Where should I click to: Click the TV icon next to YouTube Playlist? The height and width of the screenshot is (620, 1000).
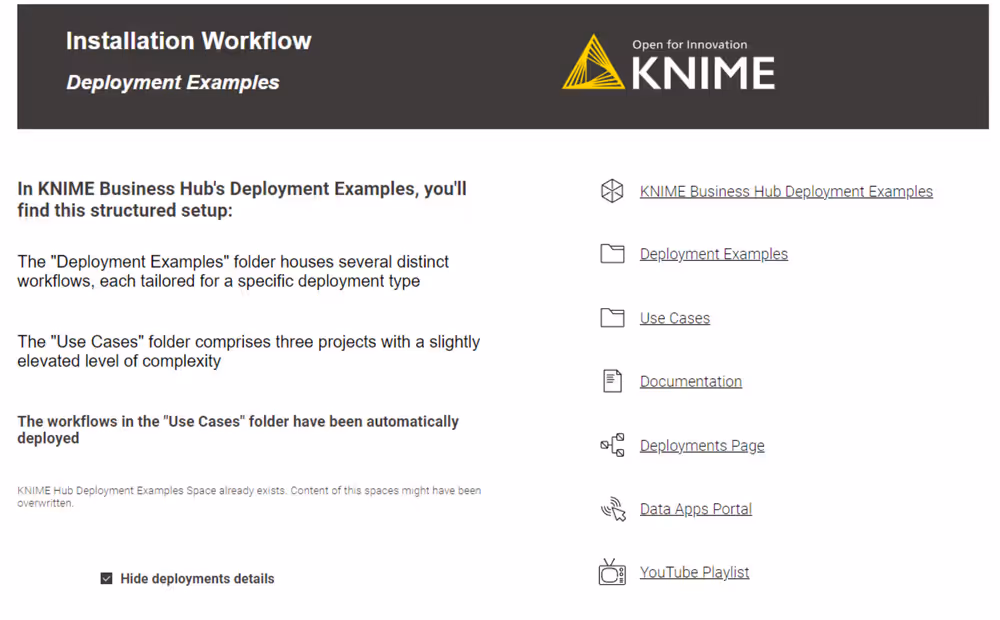[612, 572]
